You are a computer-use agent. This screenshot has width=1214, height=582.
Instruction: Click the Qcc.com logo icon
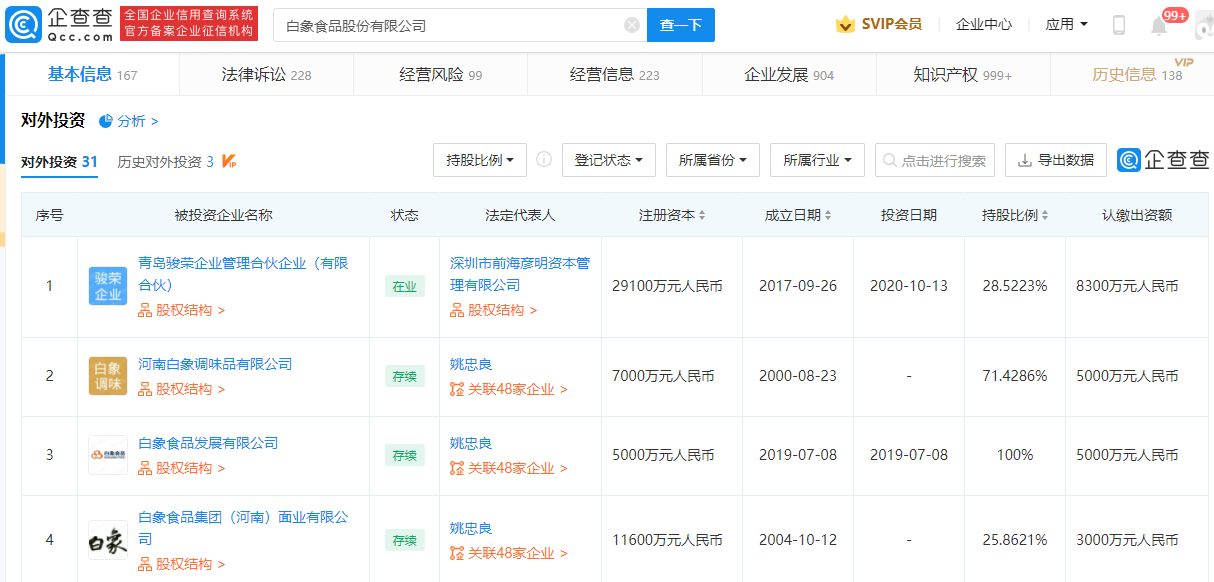point(24,25)
